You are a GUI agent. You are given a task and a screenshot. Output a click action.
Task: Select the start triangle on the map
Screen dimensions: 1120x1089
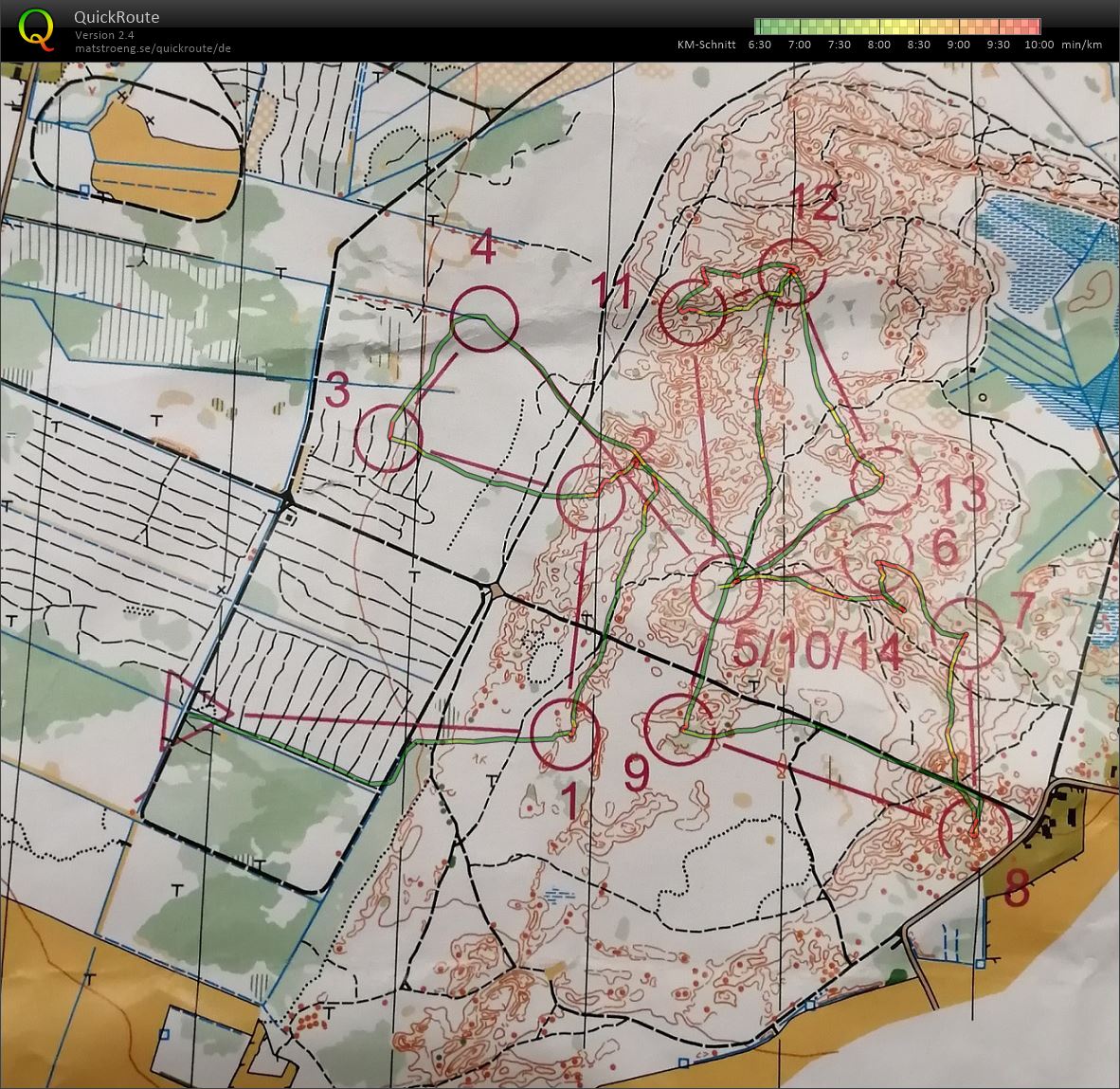tap(194, 707)
